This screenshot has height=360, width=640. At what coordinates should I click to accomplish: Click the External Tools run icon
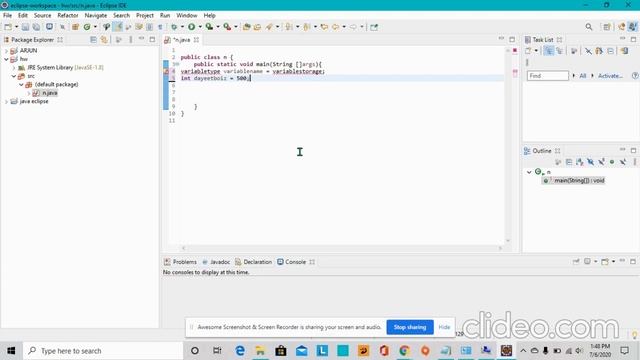click(x=227, y=27)
